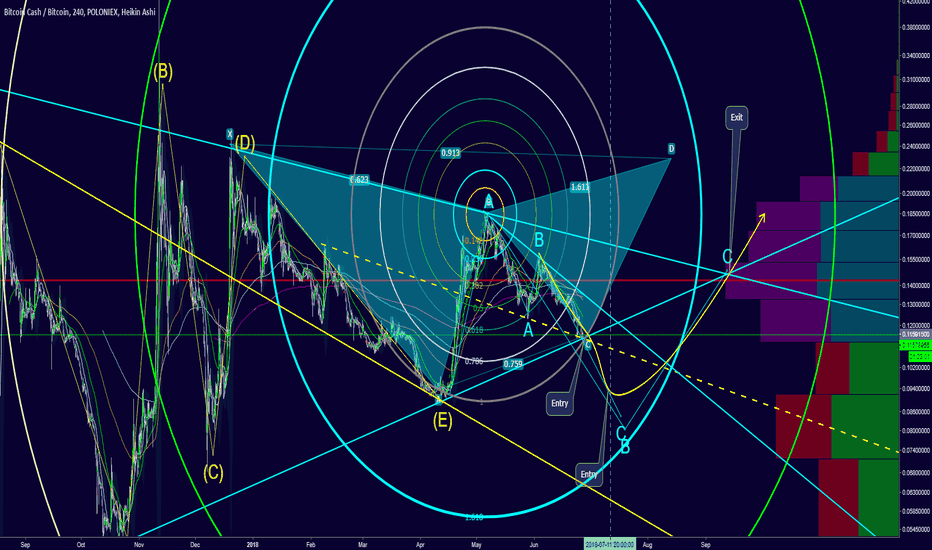This screenshot has height=550, width=932.
Task: Click the 0.759 ratio label
Action: 513,364
